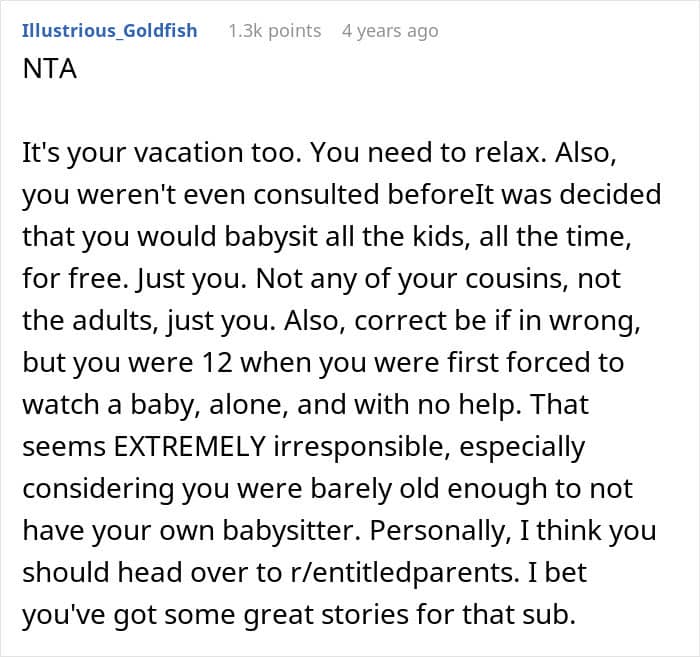Click the NTA verdict text
Image resolution: width=700 pixels, height=657 pixels.
50,69
